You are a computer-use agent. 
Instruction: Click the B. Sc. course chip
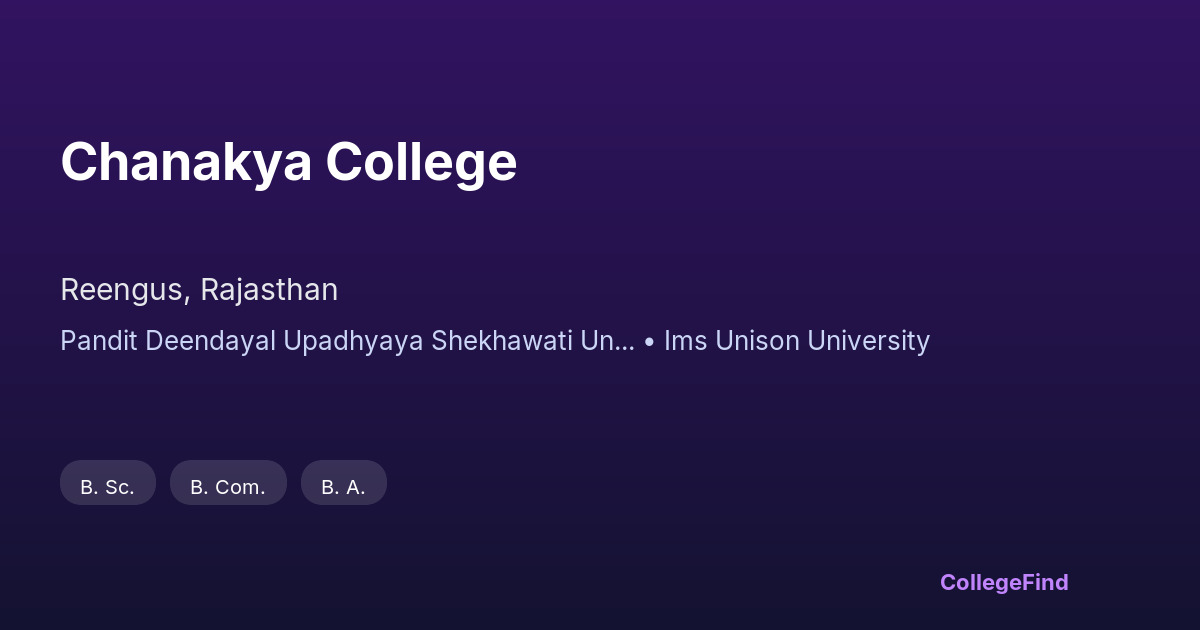point(107,487)
